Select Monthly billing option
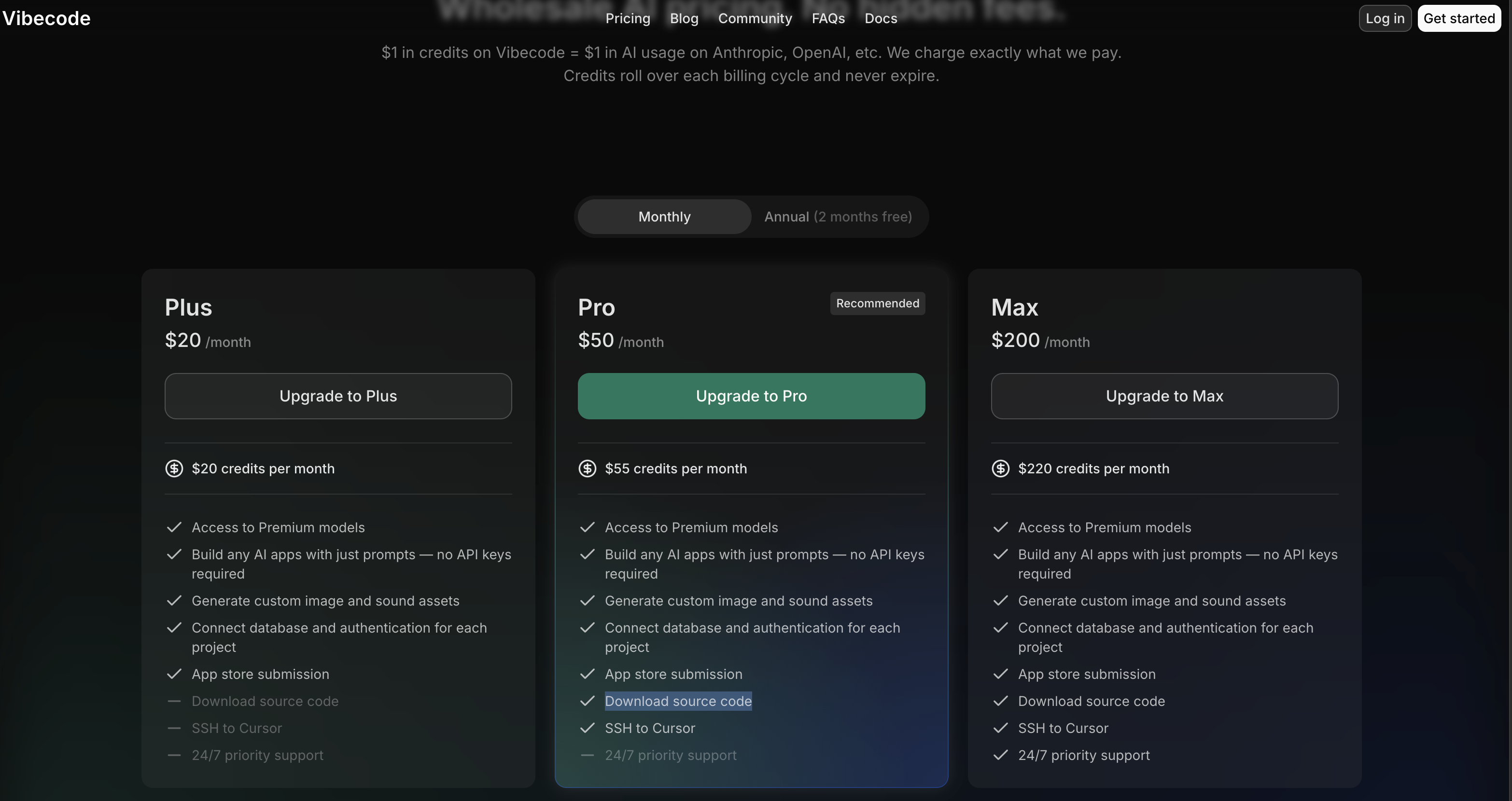 point(664,216)
